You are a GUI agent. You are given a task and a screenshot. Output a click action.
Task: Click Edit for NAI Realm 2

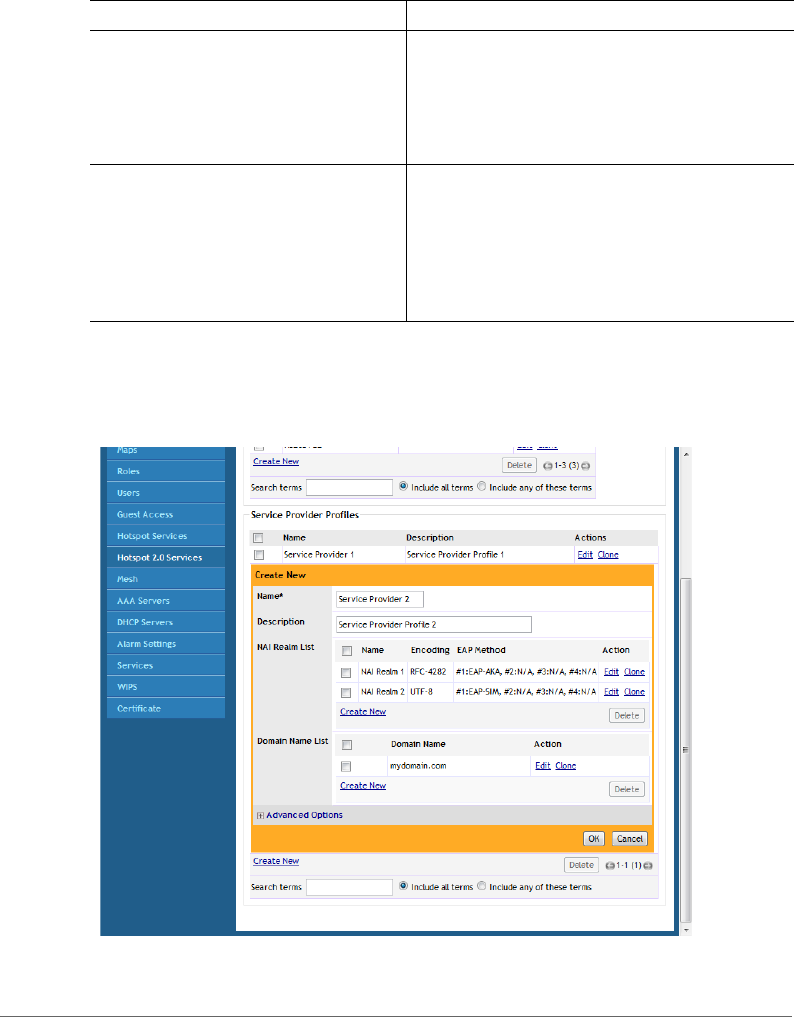[x=611, y=692]
